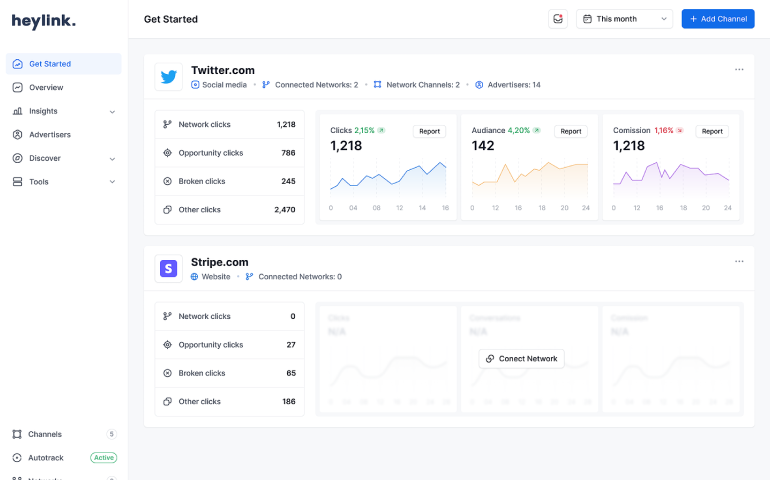Click the Add Channel button
Viewport: 770px width, 480px height.
point(718,19)
